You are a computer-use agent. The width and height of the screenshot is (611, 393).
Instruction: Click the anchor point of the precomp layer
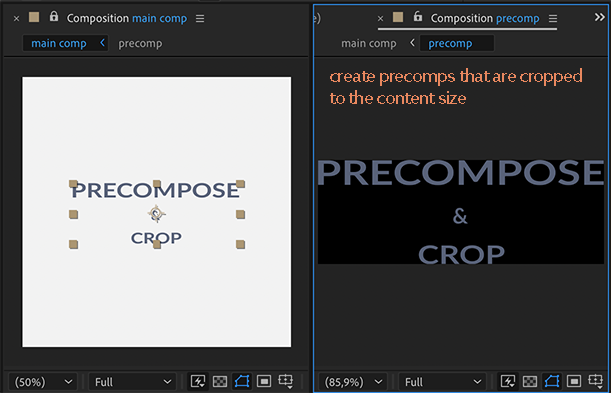(157, 213)
